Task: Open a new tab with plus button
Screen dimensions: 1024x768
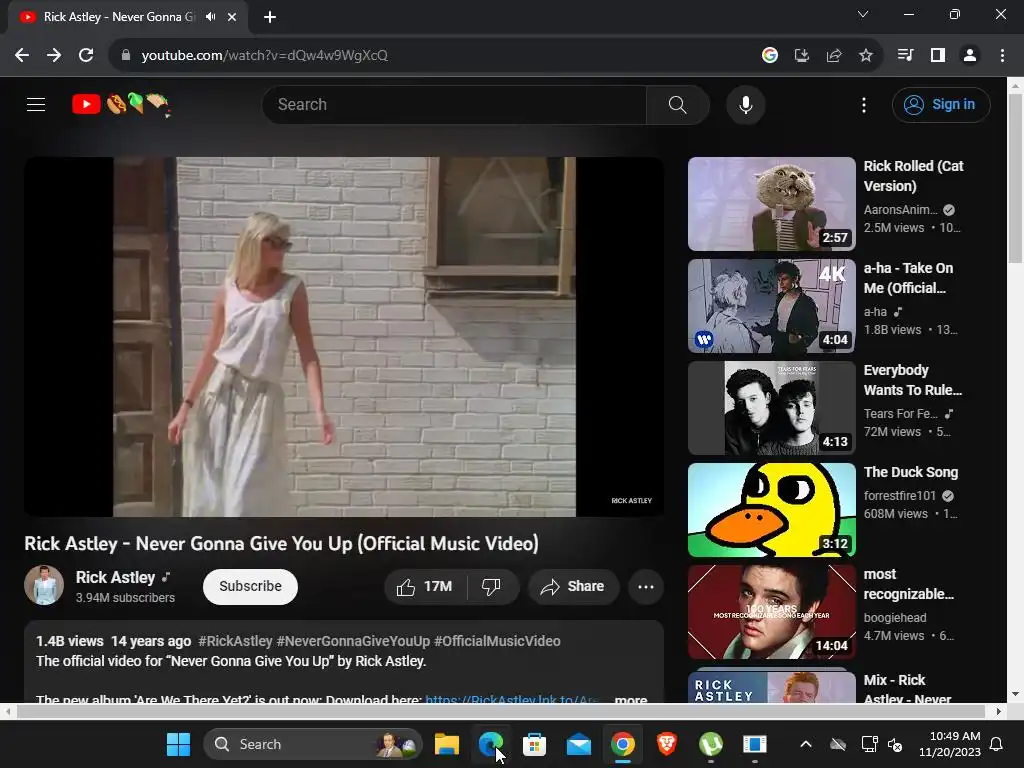Action: tap(270, 17)
